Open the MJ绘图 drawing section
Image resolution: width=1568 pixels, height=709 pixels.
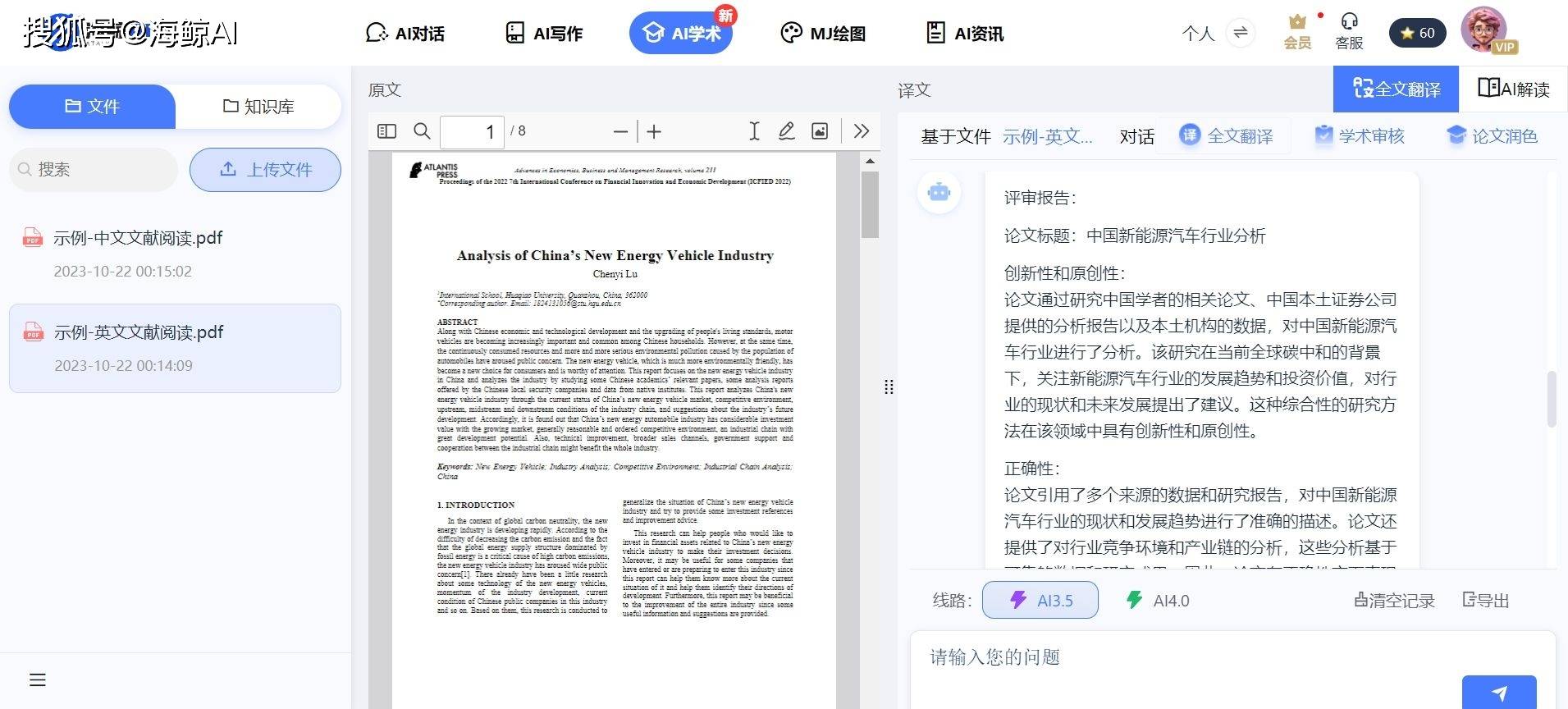pyautogui.click(x=822, y=34)
